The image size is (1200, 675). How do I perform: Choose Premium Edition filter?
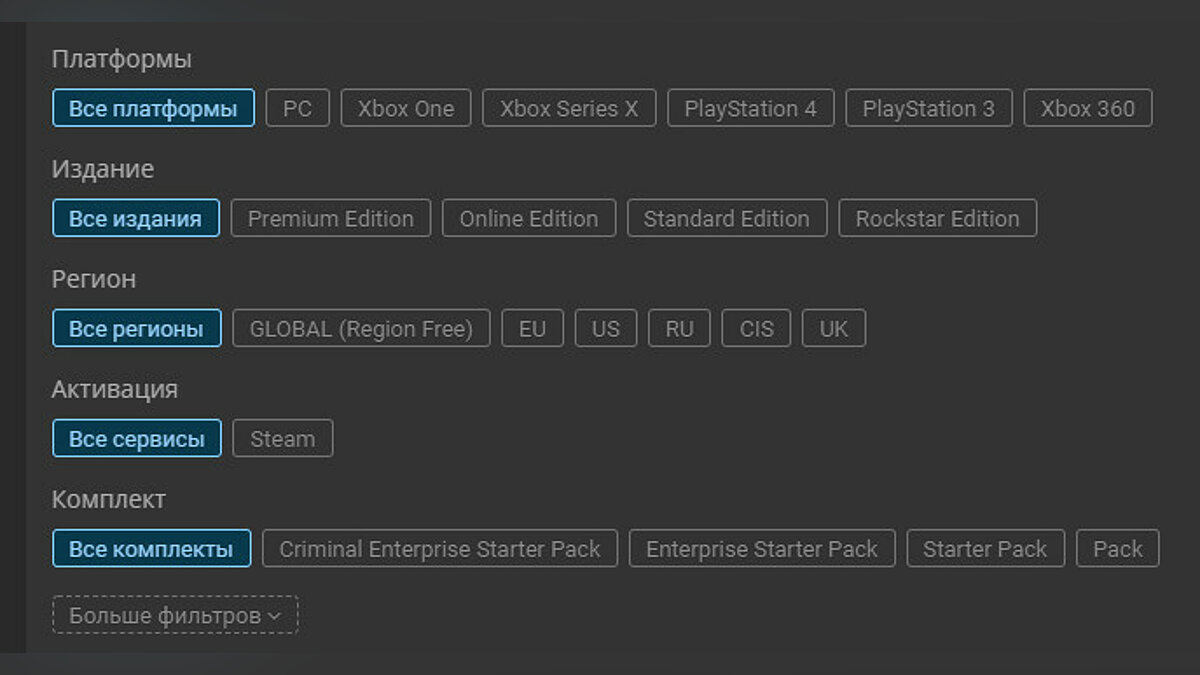pos(331,219)
